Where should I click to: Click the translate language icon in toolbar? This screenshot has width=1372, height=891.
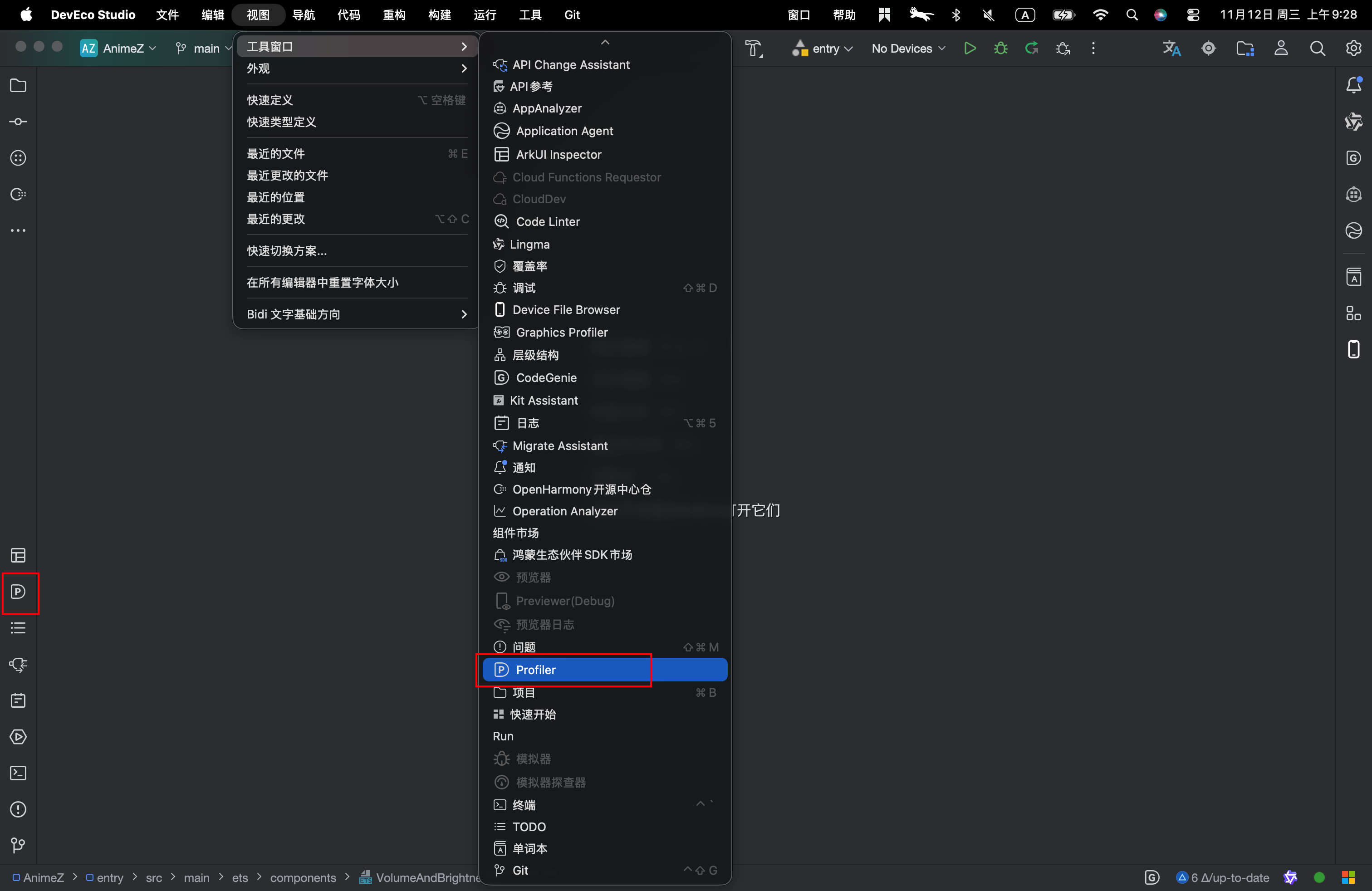pos(1171,49)
